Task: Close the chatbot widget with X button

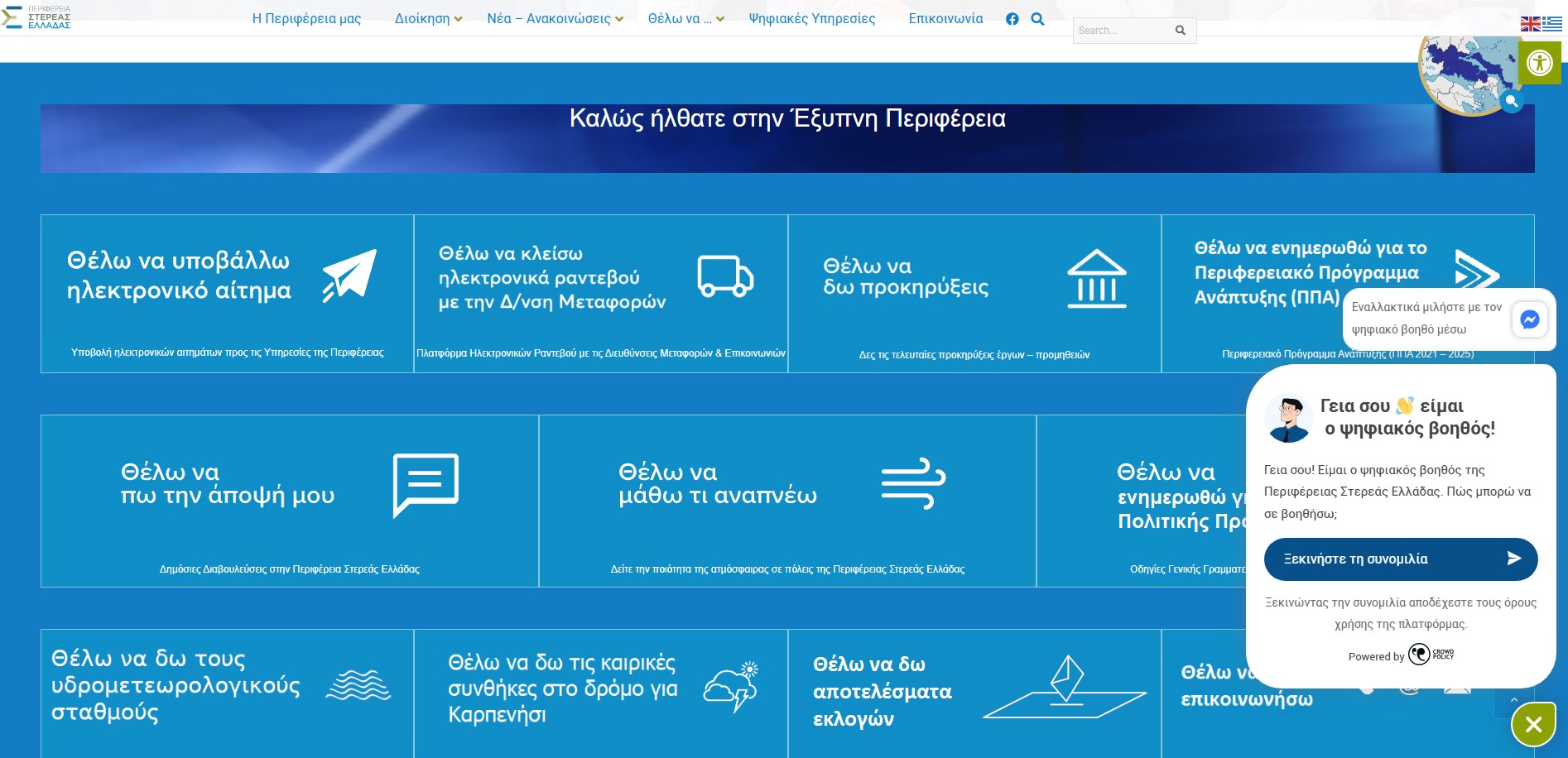Action: tap(1533, 725)
